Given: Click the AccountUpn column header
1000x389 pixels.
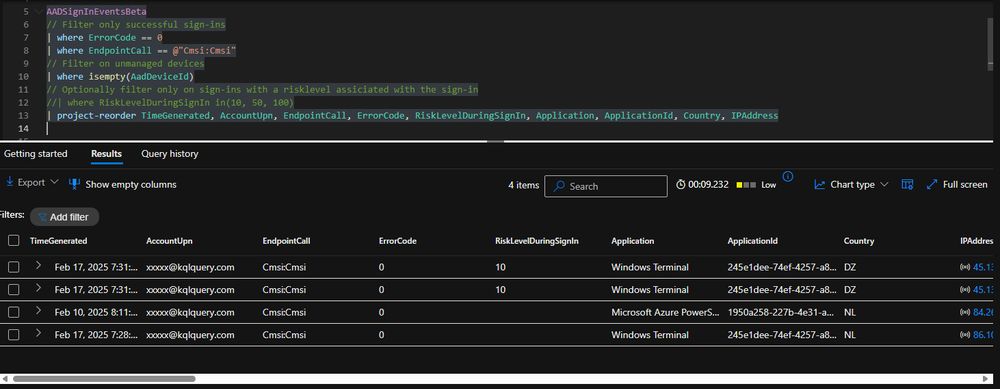Looking at the screenshot, I should coord(169,241).
